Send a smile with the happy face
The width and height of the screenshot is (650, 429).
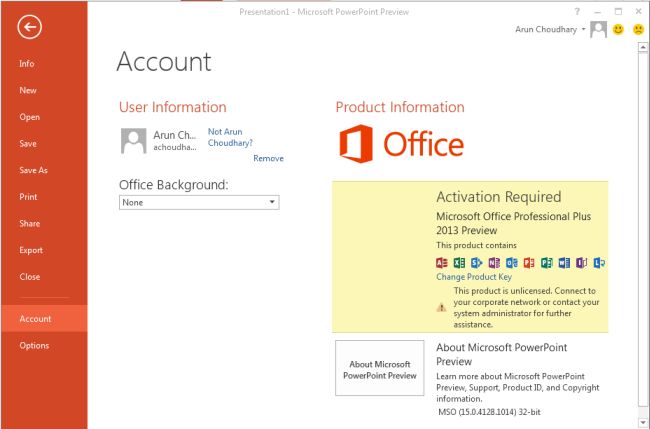618,29
